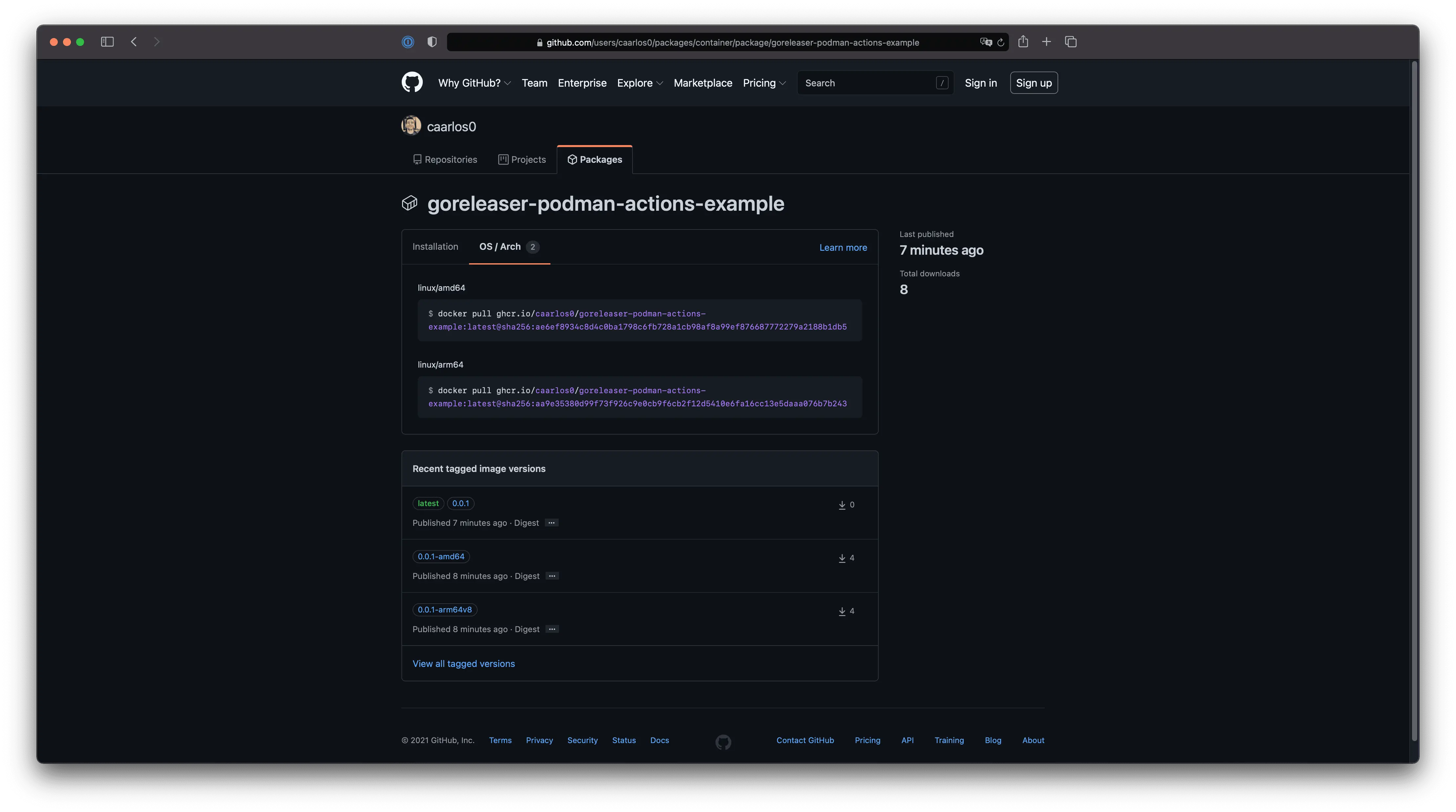The height and width of the screenshot is (812, 1456).
Task: Open the Enterprise nav link
Action: click(582, 83)
